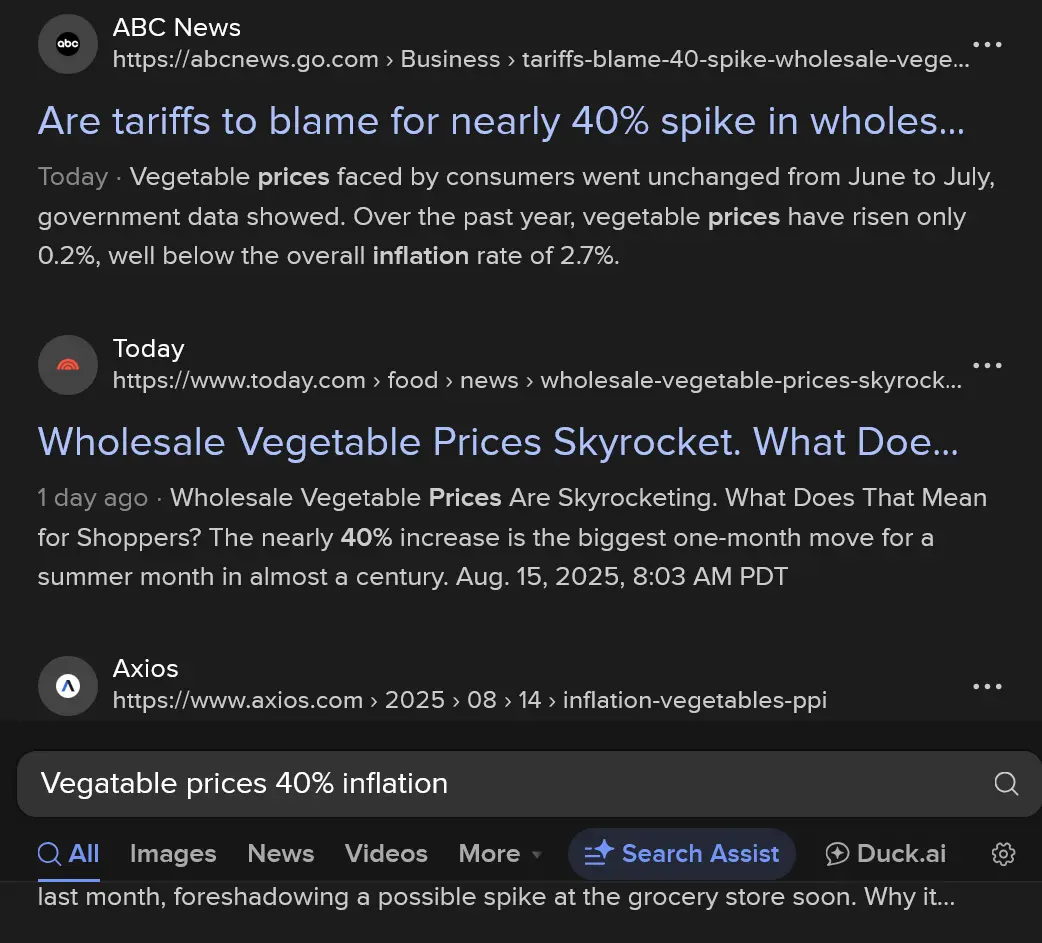Image resolution: width=1042 pixels, height=943 pixels.
Task: Switch to the Videos tab
Action: pos(386,854)
